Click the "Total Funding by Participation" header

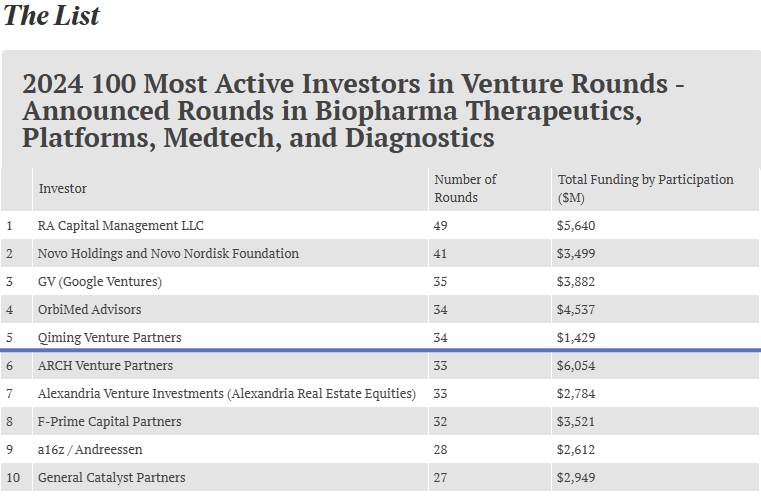(x=645, y=188)
